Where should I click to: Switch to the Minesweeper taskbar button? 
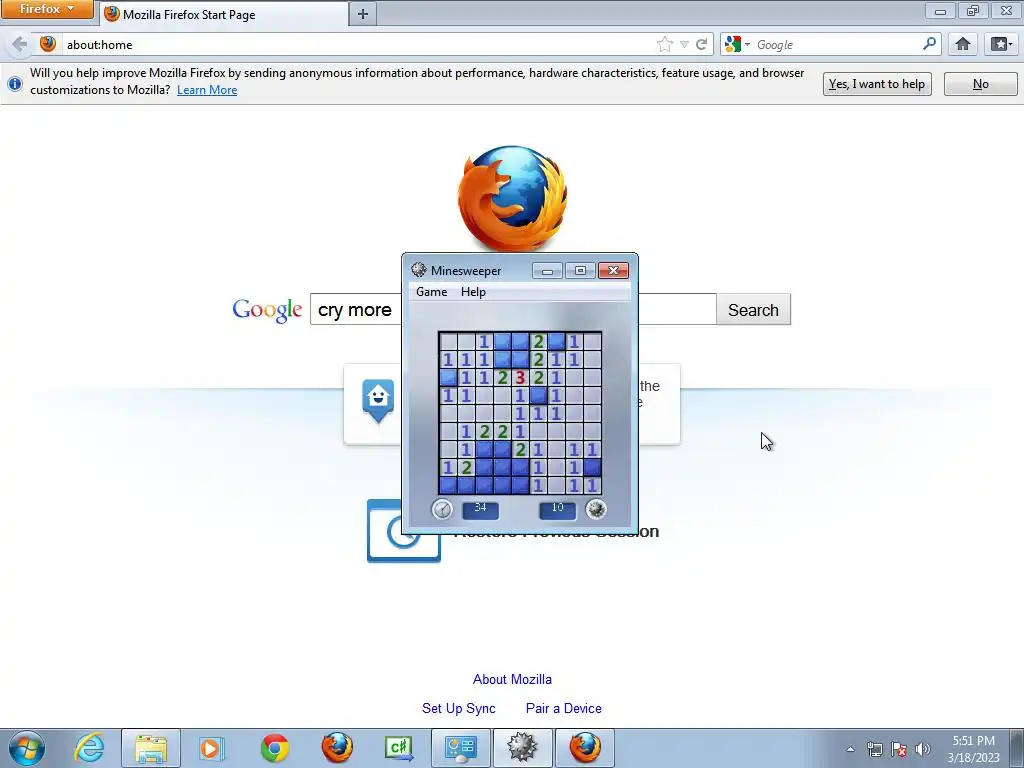[x=522, y=748]
